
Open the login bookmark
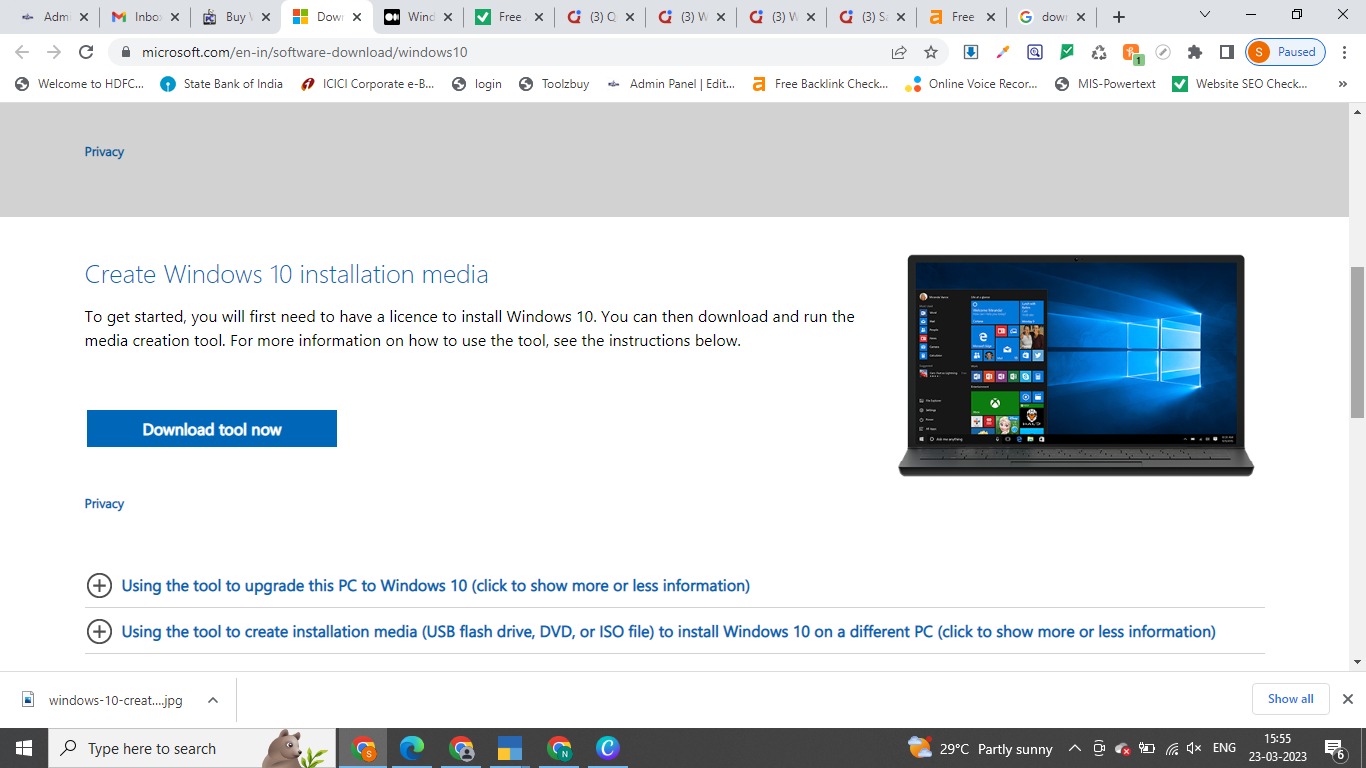pyautogui.click(x=477, y=84)
